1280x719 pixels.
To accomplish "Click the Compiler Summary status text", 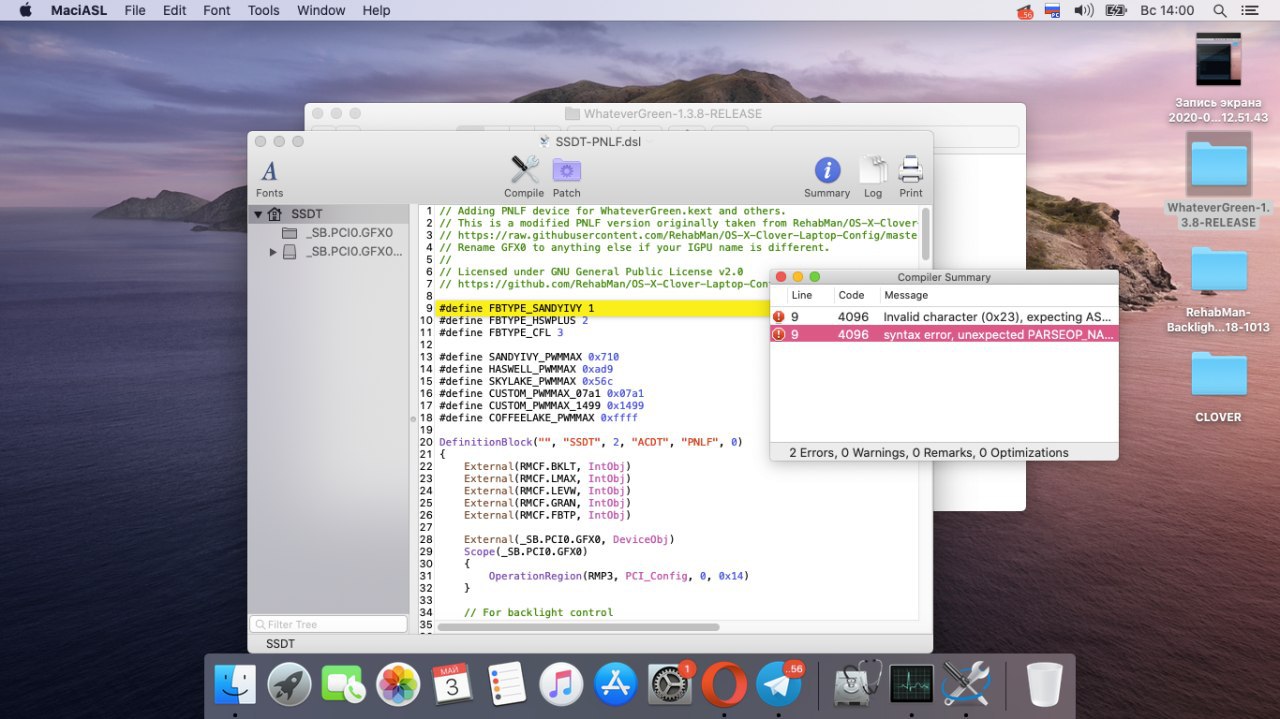I will point(928,452).
